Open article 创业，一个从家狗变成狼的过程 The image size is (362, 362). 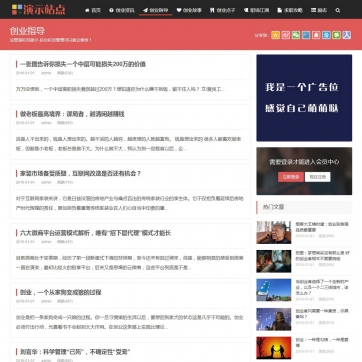click(x=60, y=292)
